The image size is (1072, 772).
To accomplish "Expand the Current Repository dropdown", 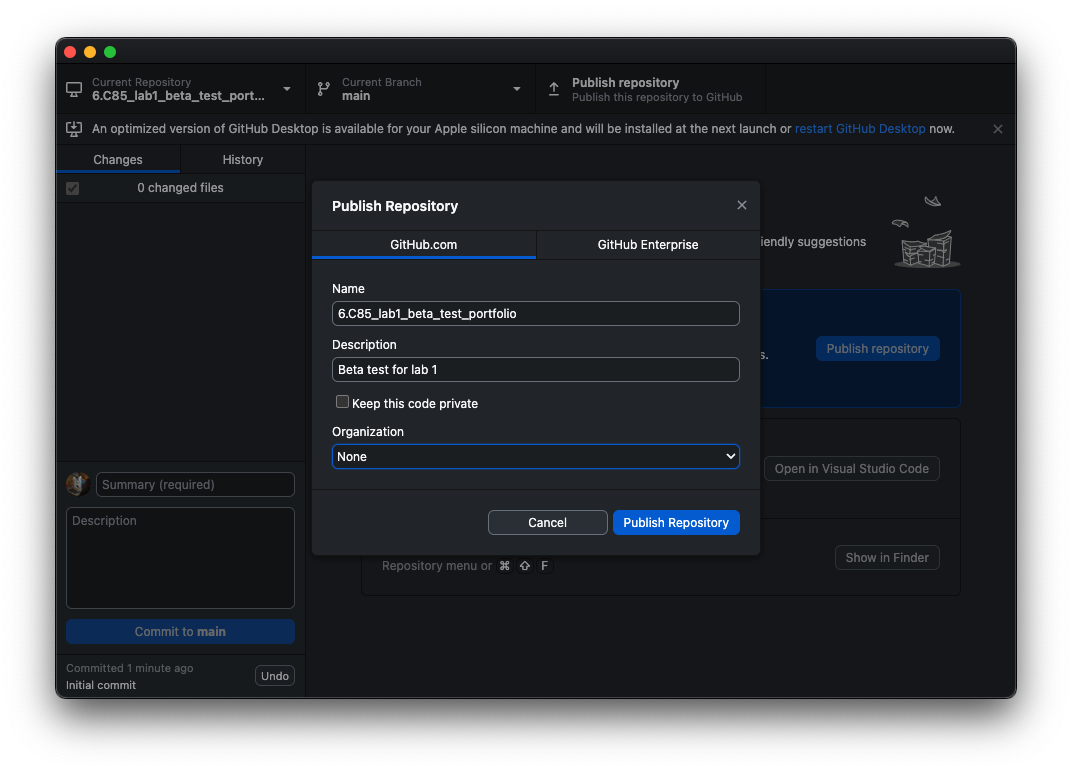I will tap(287, 89).
